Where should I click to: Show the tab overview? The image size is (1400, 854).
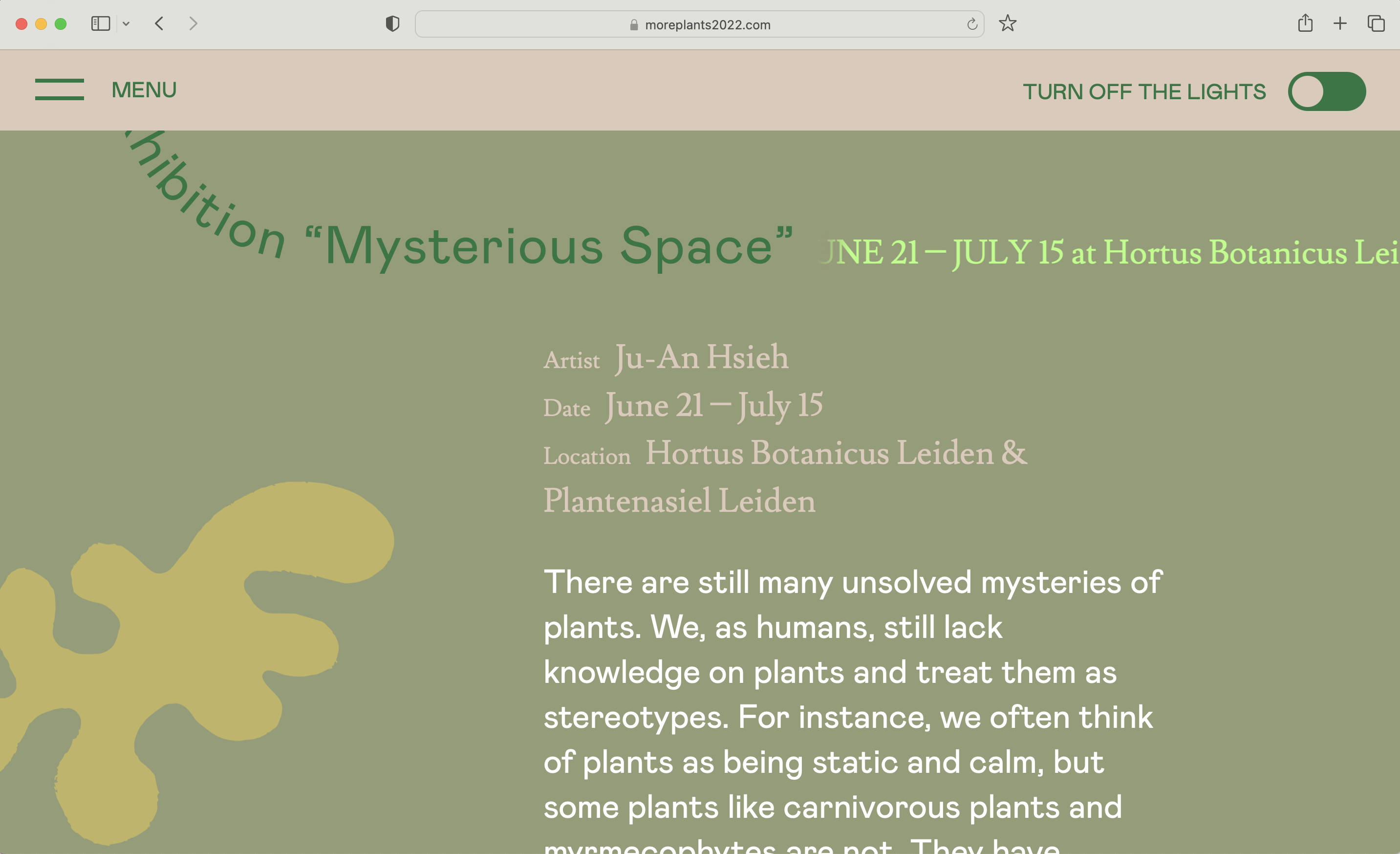1376,24
